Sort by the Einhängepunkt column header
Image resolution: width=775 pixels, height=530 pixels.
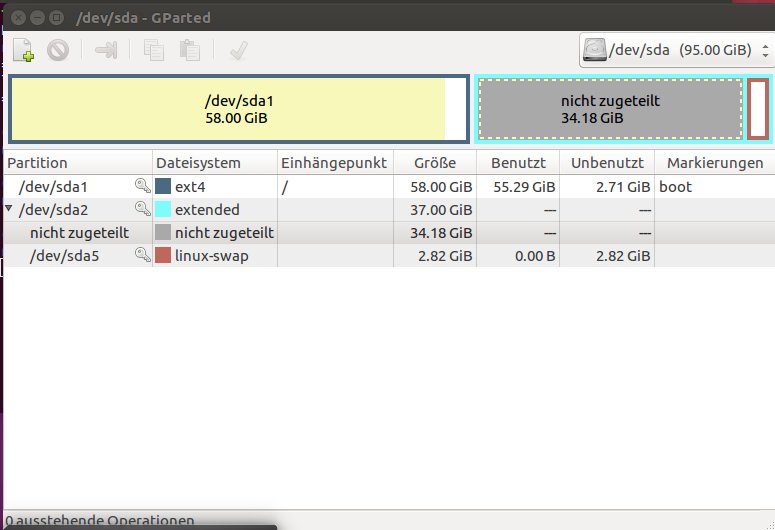click(x=336, y=163)
